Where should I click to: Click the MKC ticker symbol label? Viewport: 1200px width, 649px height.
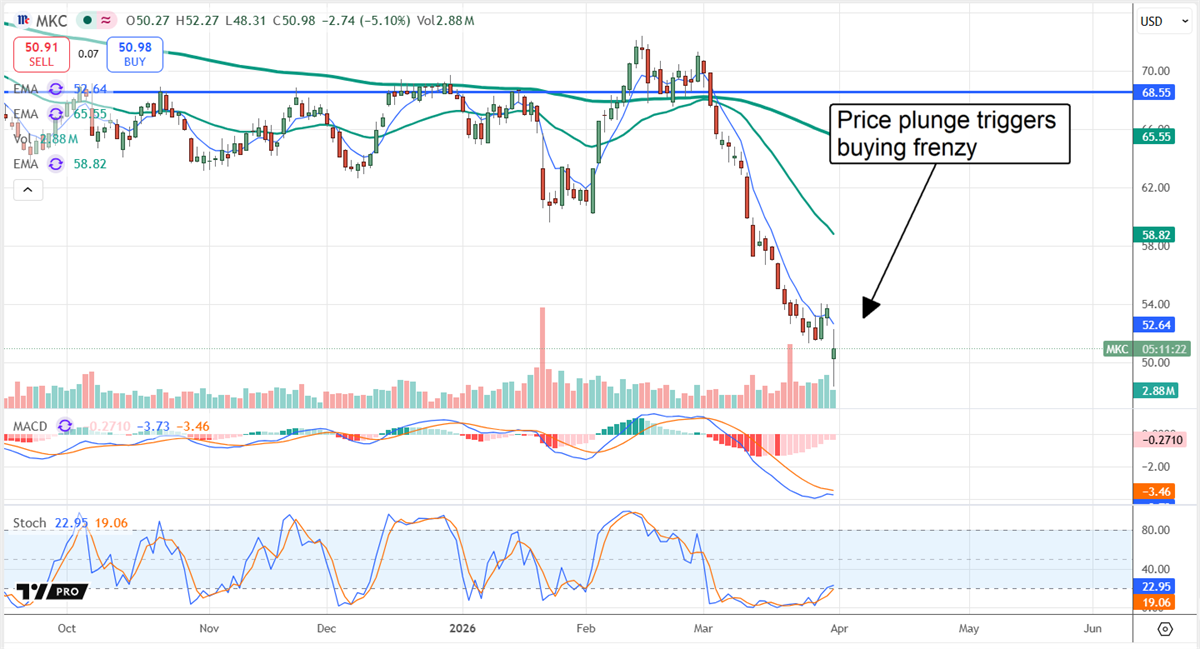point(51,20)
